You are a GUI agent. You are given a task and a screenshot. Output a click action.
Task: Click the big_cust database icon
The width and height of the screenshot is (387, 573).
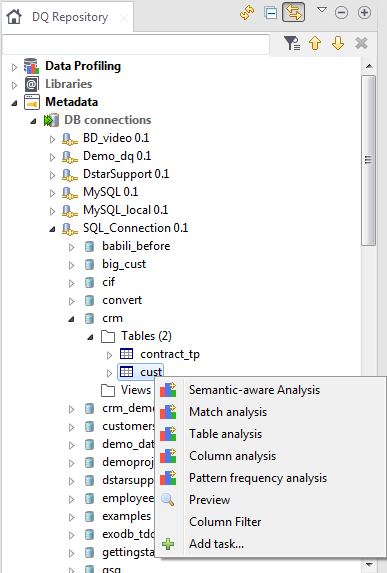pos(89,264)
